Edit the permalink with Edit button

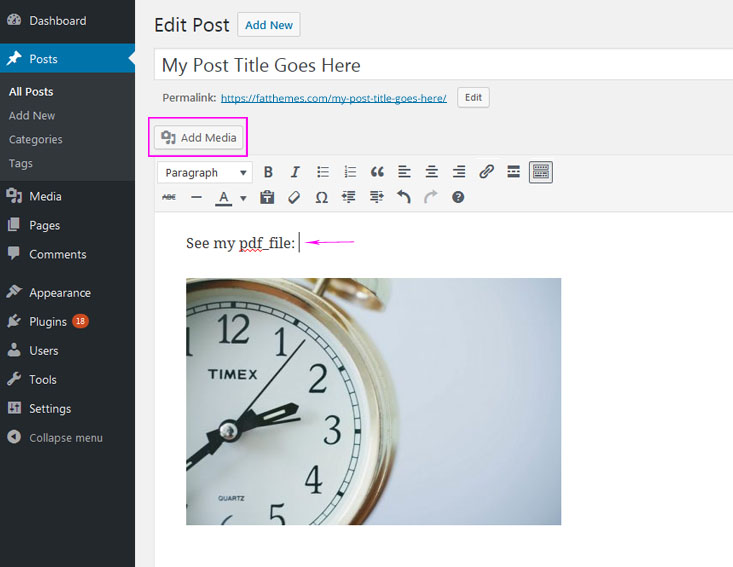click(x=473, y=97)
